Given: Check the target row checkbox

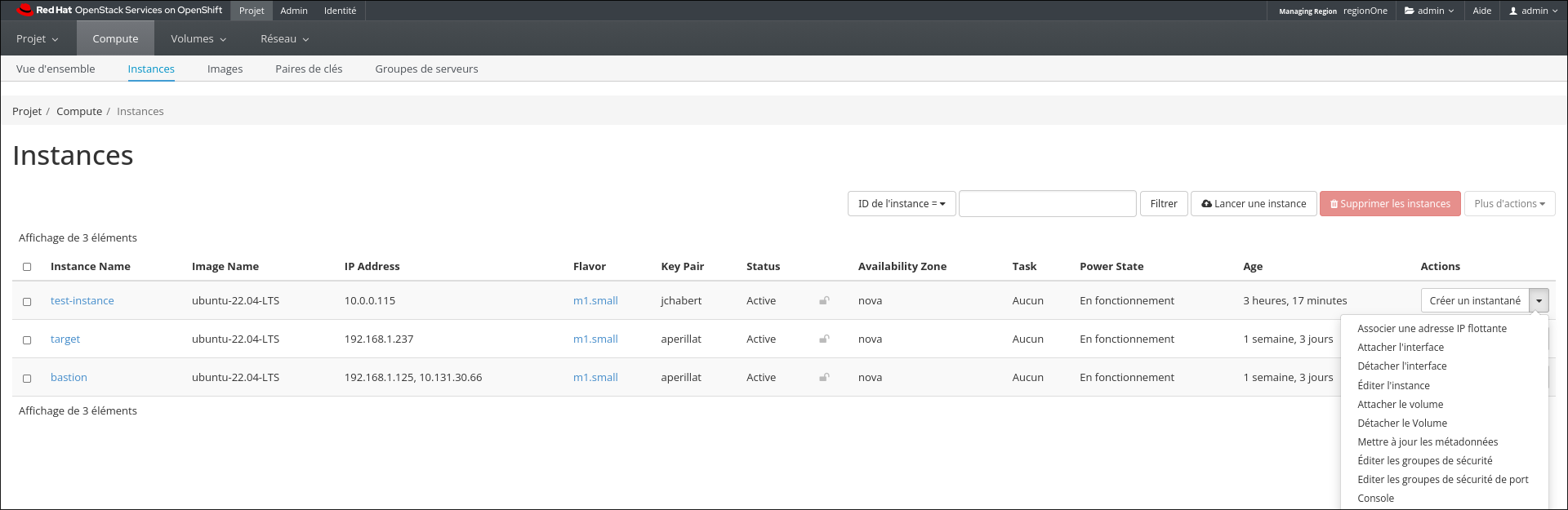Looking at the screenshot, I should point(27,340).
